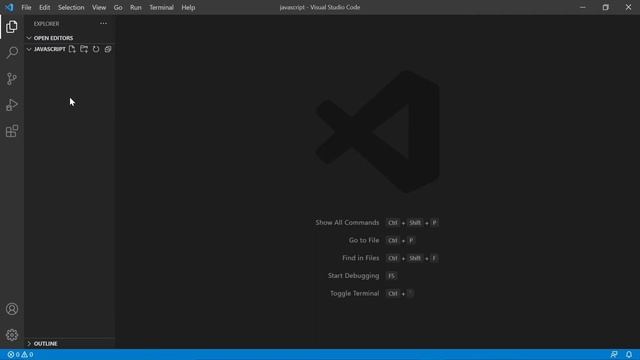Click the feedback icon in status bar
The width and height of the screenshot is (640, 360).
click(614, 355)
